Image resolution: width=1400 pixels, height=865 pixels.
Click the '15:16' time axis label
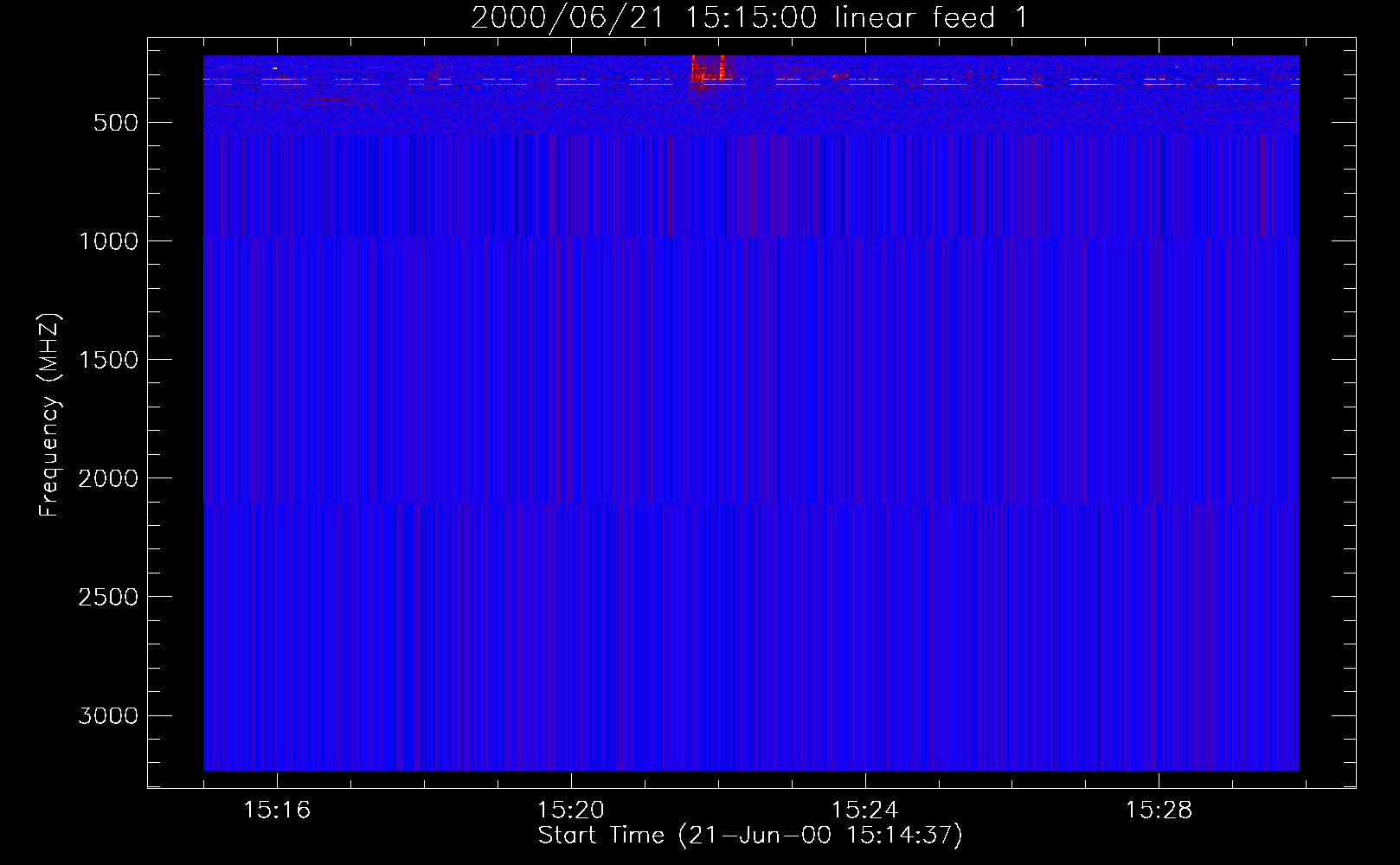(277, 811)
